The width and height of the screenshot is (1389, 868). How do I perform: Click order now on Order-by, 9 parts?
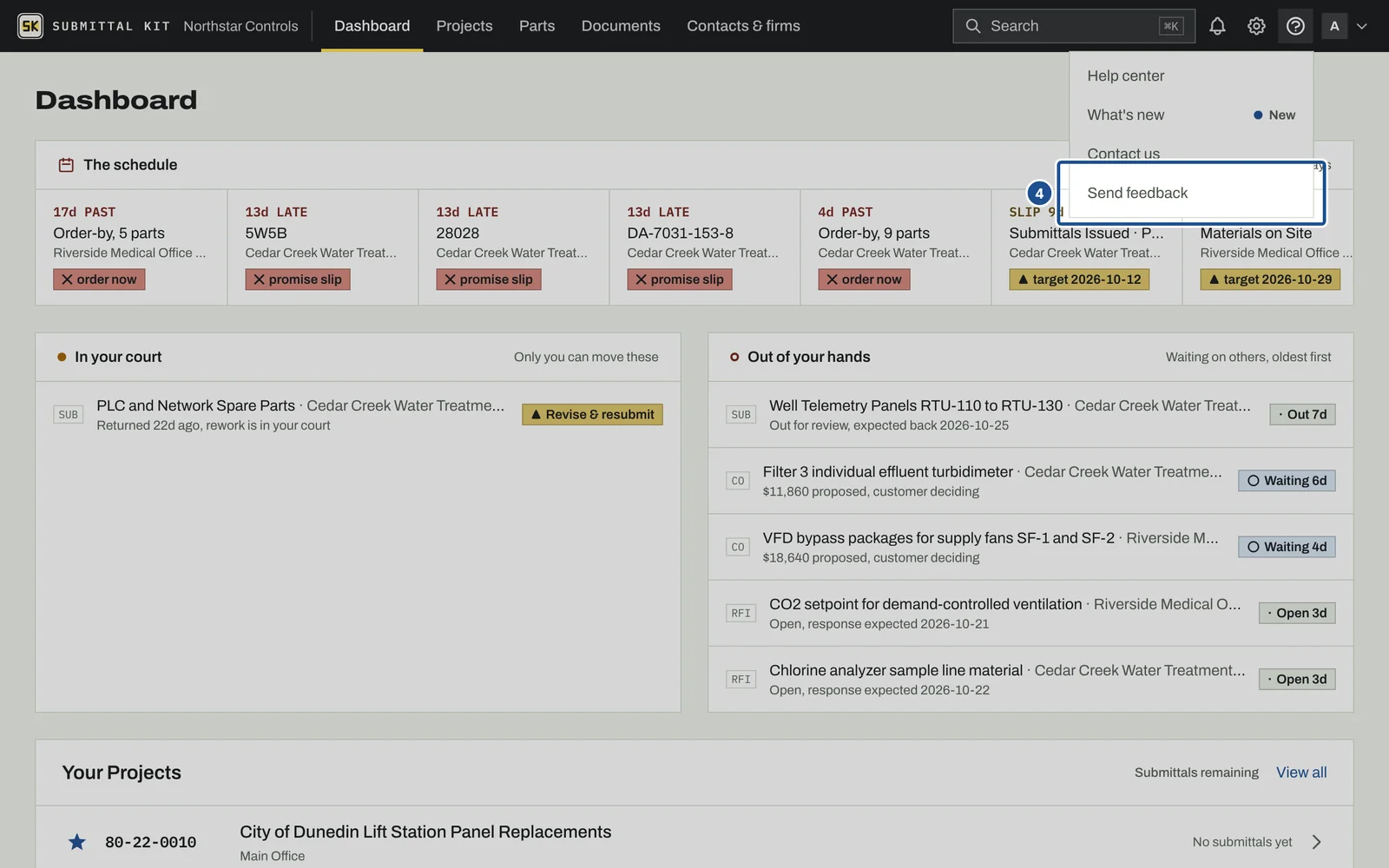864,279
